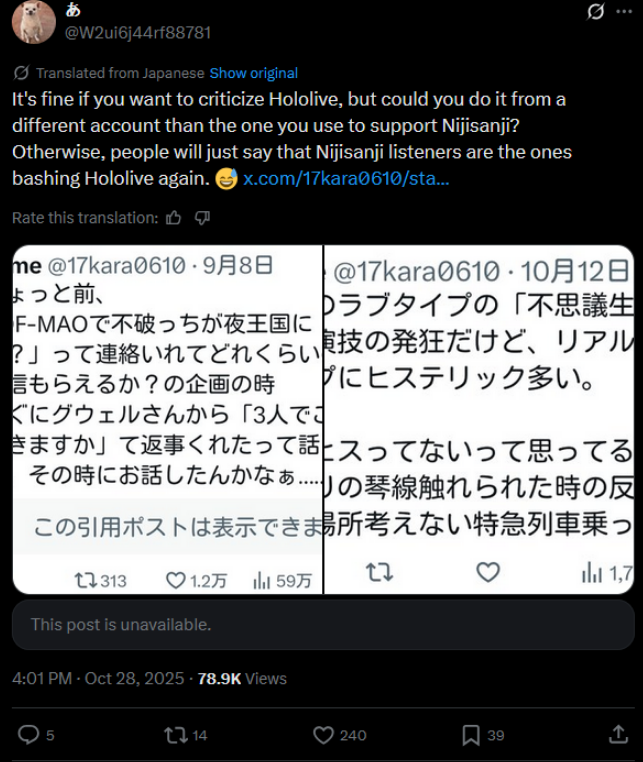Image resolution: width=643 pixels, height=762 pixels.
Task: Click the 4:01 PM Oct 28, 2025 timestamp
Action: (x=98, y=678)
